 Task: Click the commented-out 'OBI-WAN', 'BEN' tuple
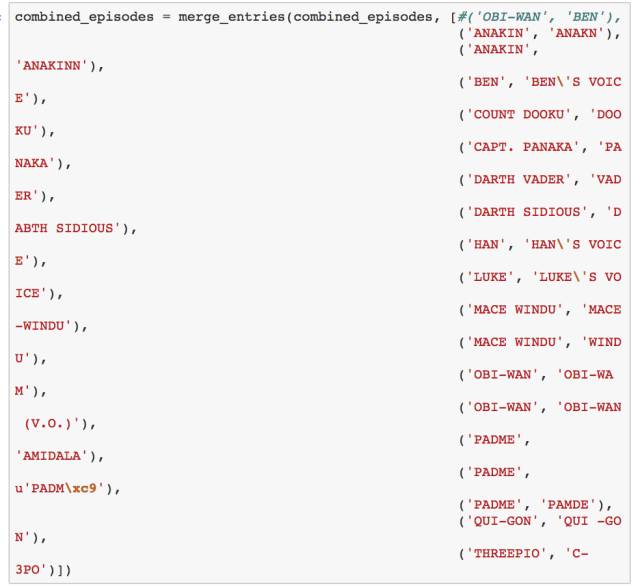click(540, 20)
